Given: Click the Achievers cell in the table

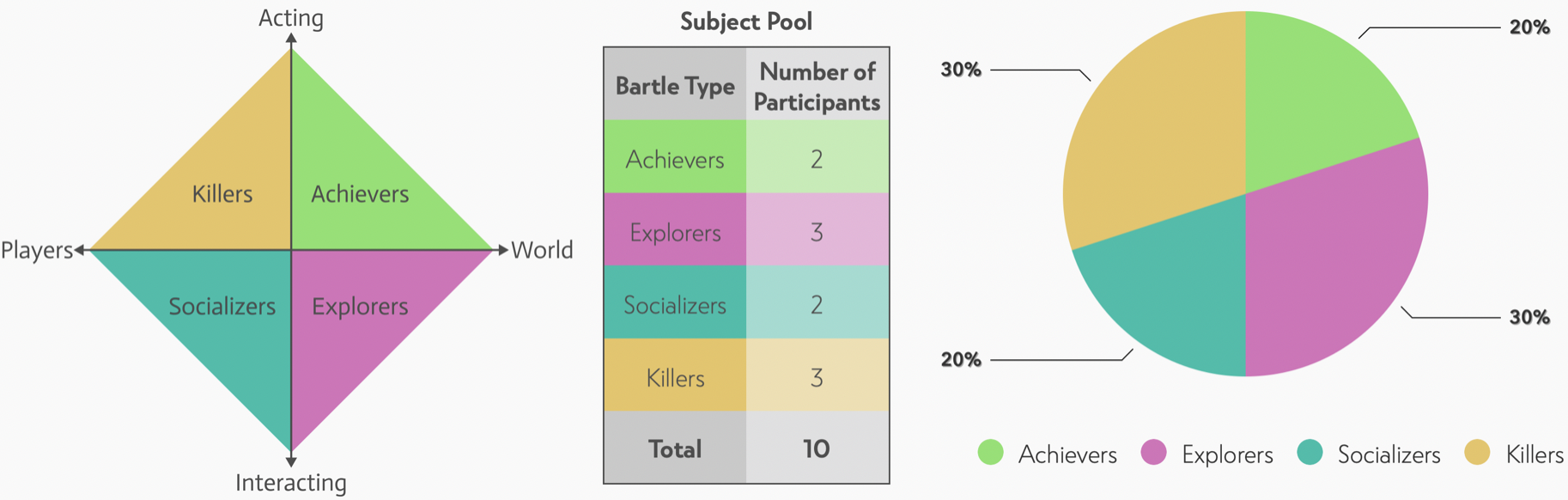Looking at the screenshot, I should pos(675,159).
